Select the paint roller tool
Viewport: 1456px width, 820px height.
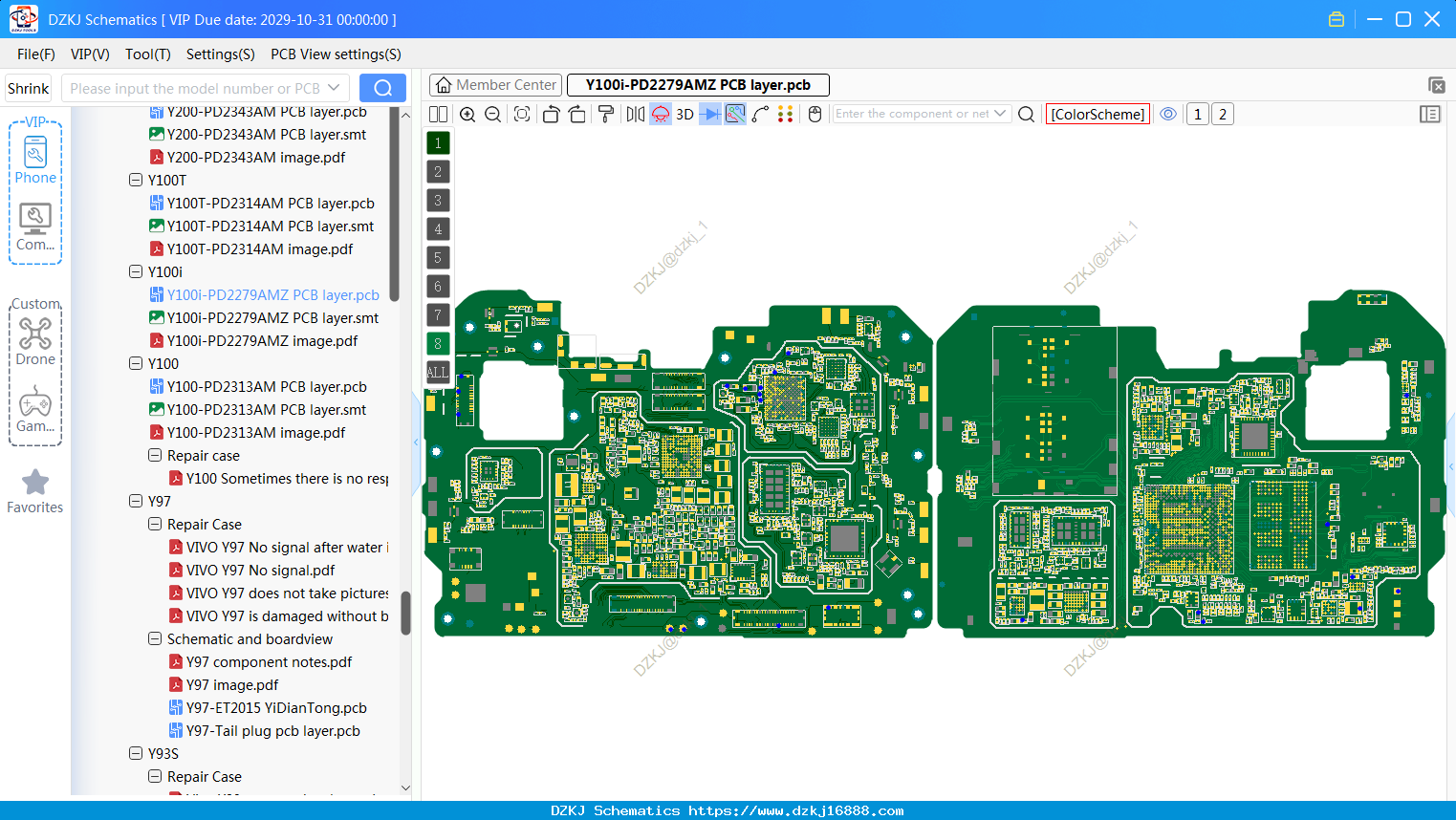[x=606, y=115]
